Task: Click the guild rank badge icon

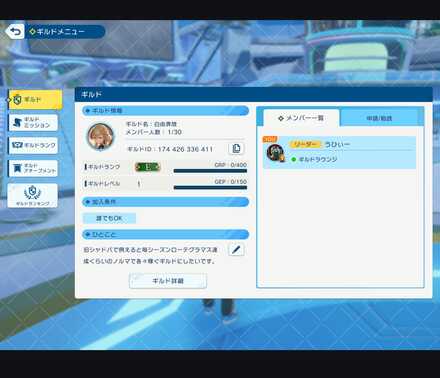Action: point(147,167)
